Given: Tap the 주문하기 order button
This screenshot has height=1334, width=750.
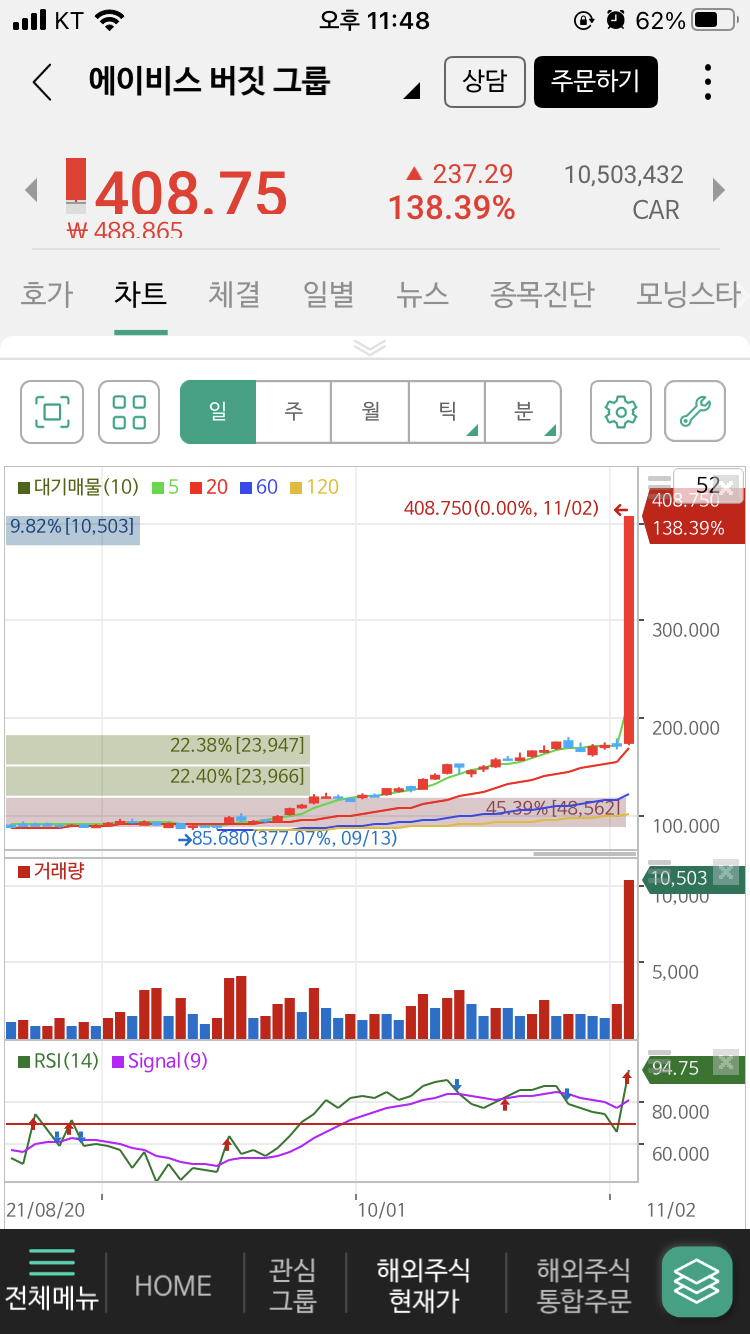Looking at the screenshot, I should pyautogui.click(x=596, y=82).
